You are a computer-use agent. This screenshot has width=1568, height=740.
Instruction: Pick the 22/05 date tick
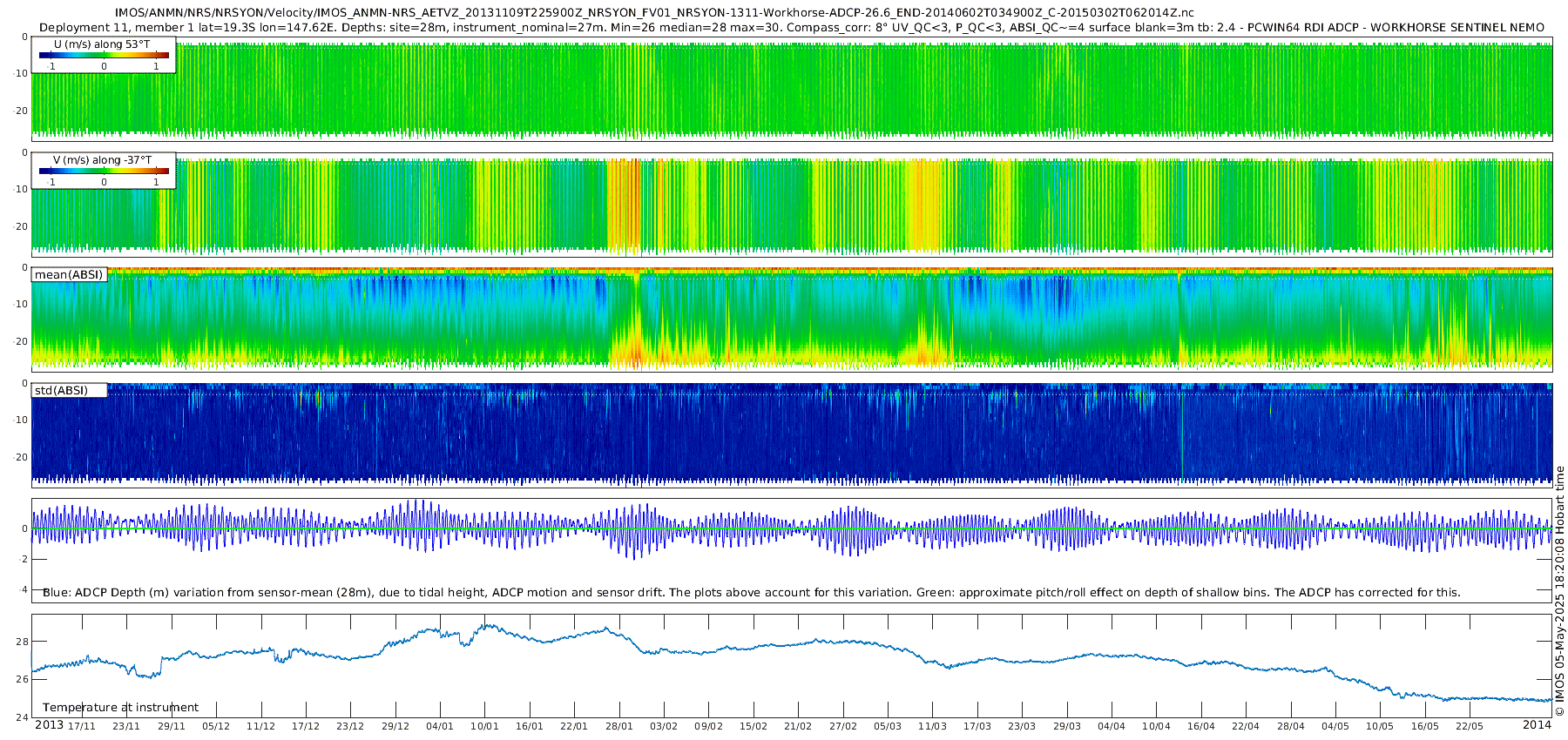1470,726
